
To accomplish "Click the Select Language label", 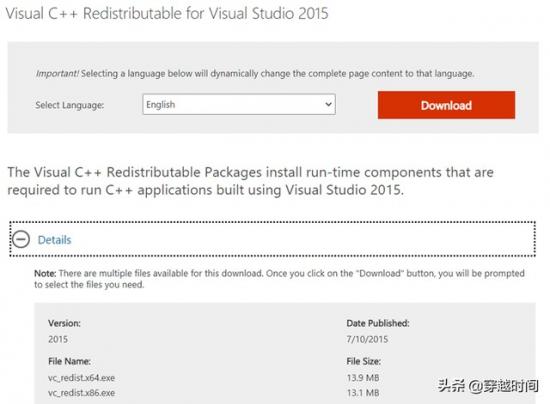I will (69, 105).
